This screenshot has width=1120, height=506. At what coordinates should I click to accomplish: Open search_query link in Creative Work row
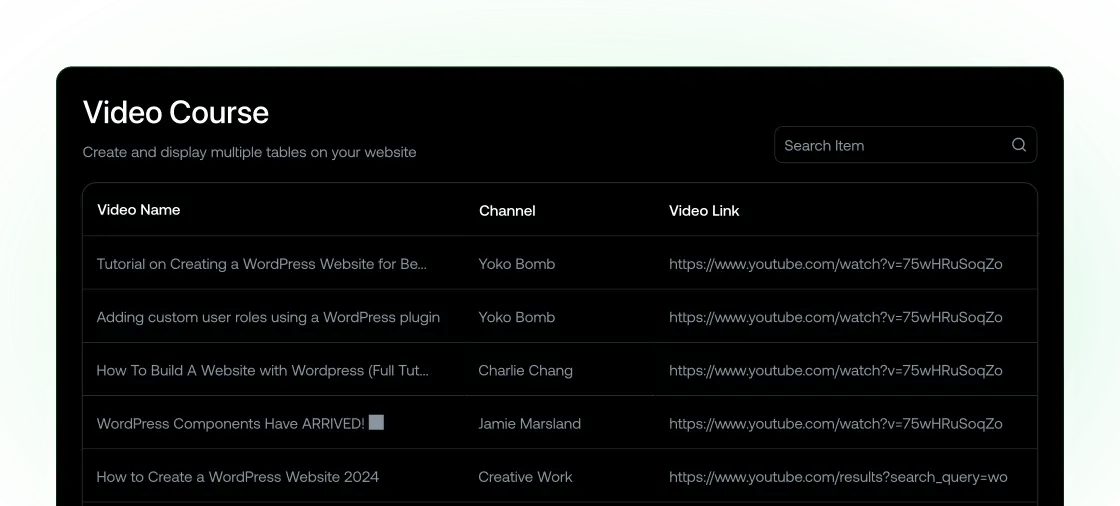point(838,477)
